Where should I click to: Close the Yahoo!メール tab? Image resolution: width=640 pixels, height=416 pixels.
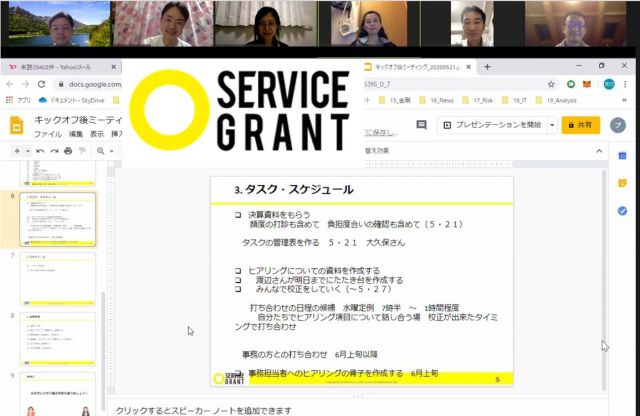(113, 67)
